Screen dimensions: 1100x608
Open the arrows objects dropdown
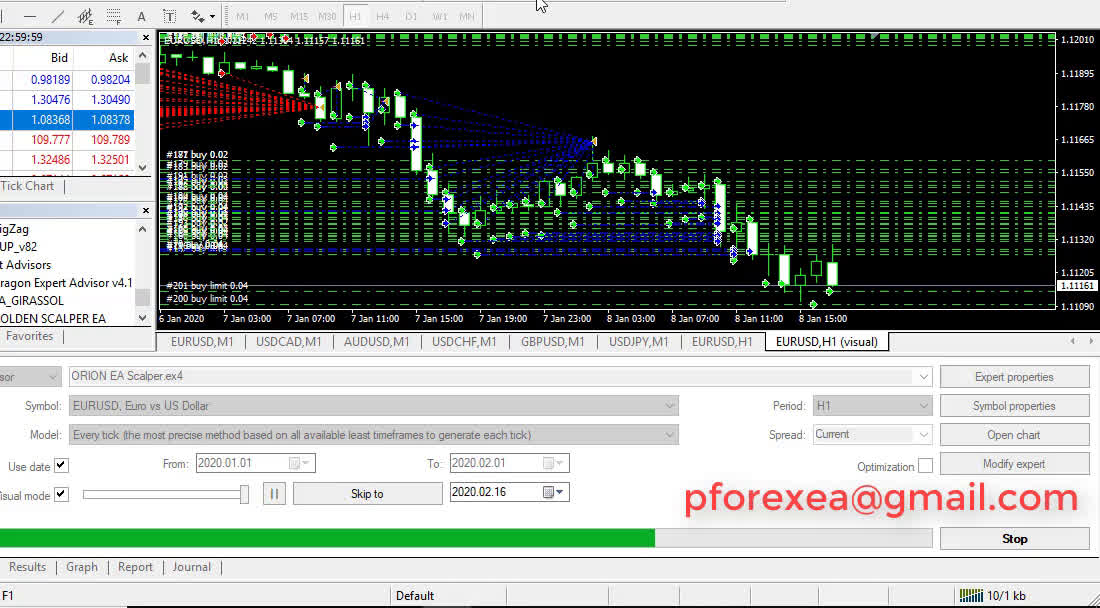point(203,16)
